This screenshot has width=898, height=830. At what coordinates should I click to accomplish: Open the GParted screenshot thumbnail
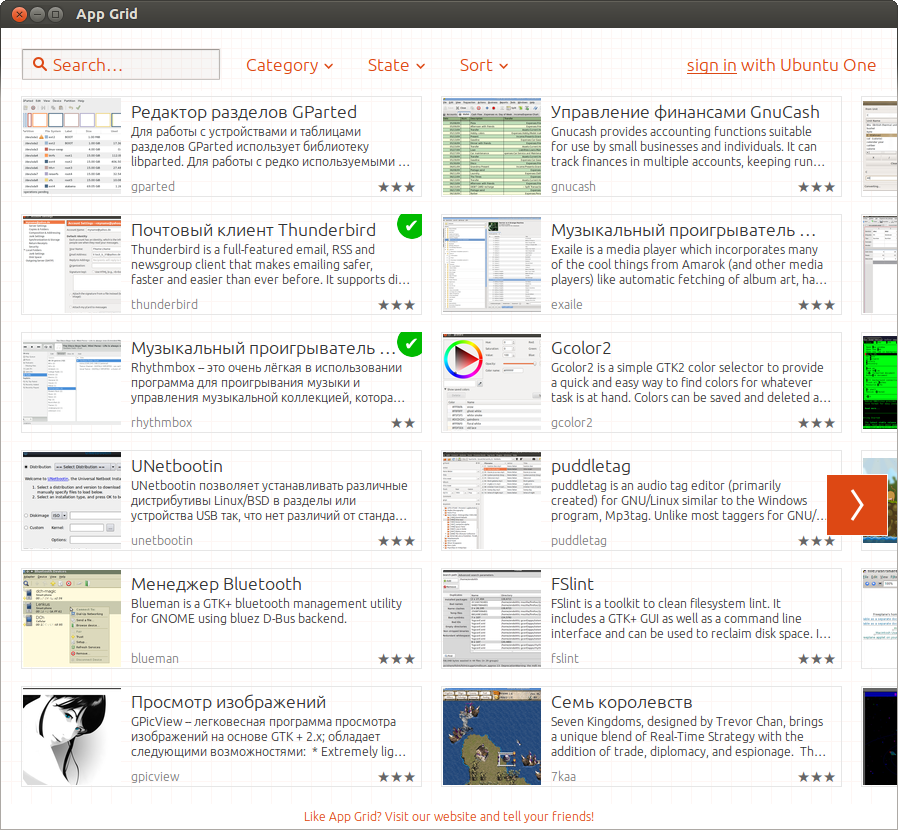(x=72, y=147)
